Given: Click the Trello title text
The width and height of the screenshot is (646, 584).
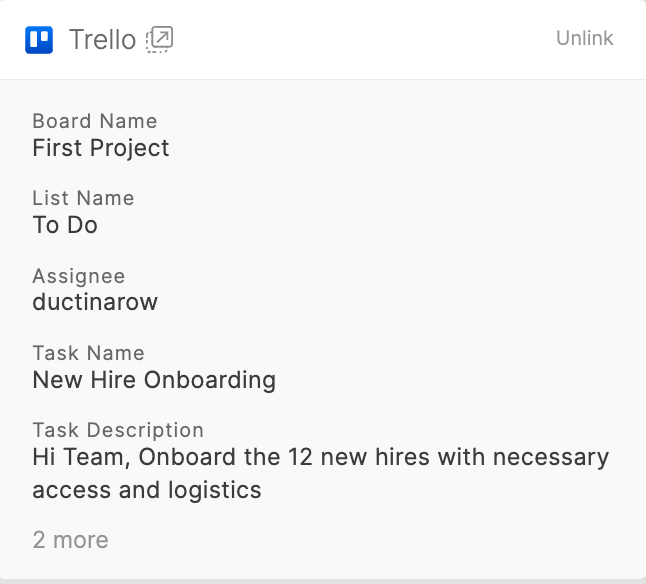Looking at the screenshot, I should 103,40.
